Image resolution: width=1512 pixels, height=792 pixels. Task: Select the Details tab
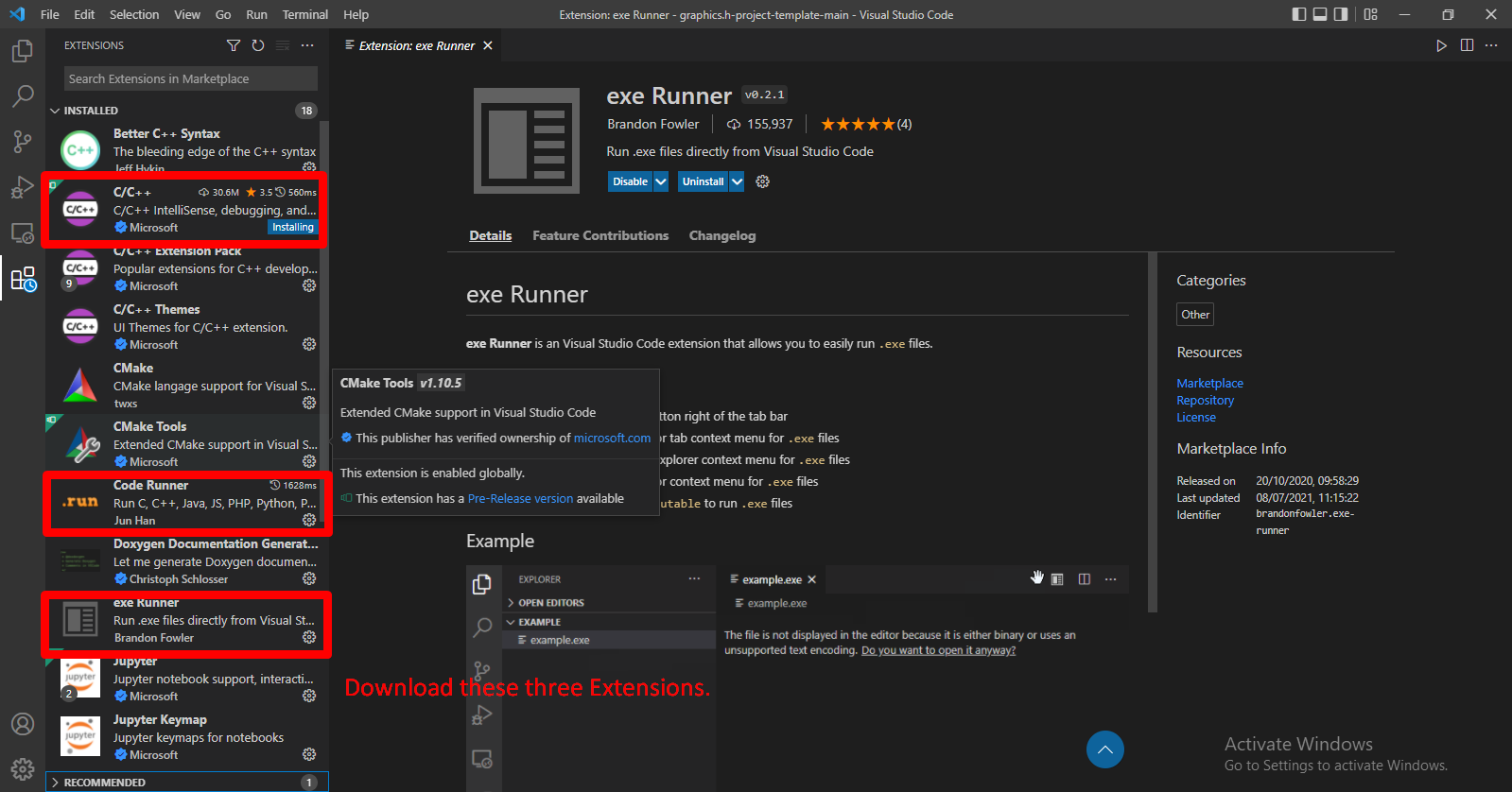(491, 235)
